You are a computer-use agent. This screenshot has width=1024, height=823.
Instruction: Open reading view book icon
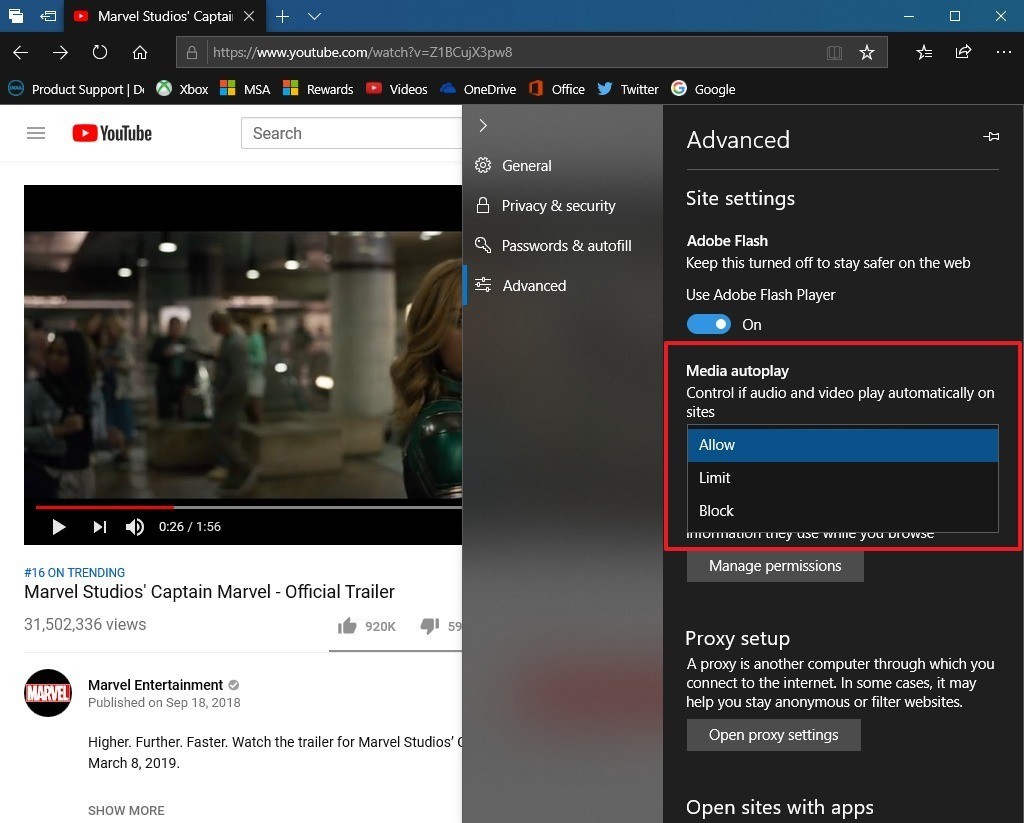point(834,52)
